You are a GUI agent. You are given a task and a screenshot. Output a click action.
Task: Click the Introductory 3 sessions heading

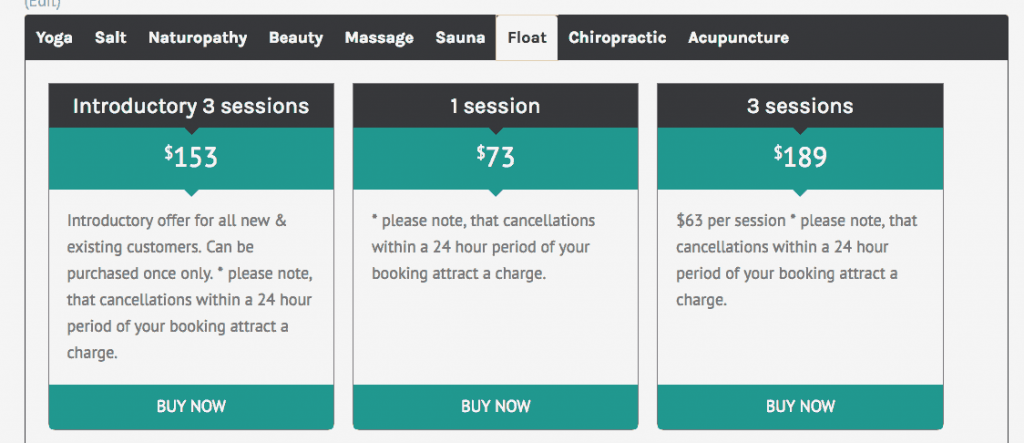[191, 106]
